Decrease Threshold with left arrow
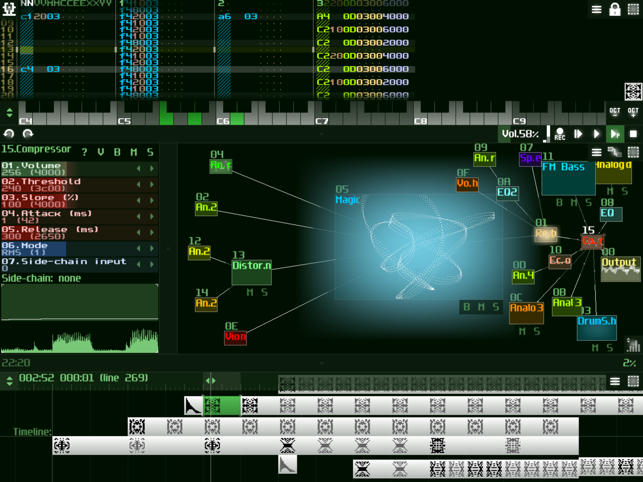643x482 pixels. pyautogui.click(x=139, y=185)
